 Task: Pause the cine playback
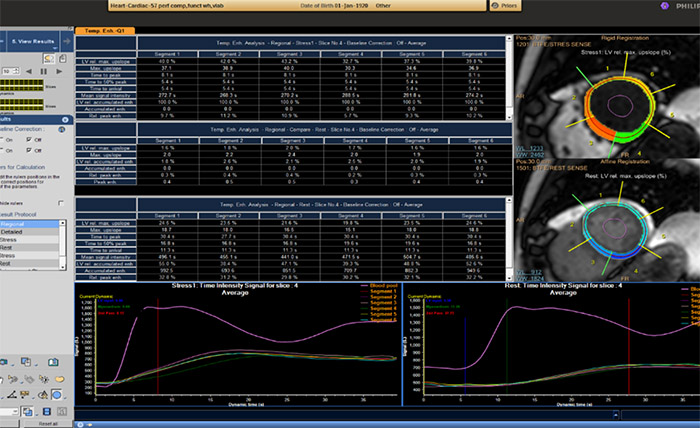(44, 71)
